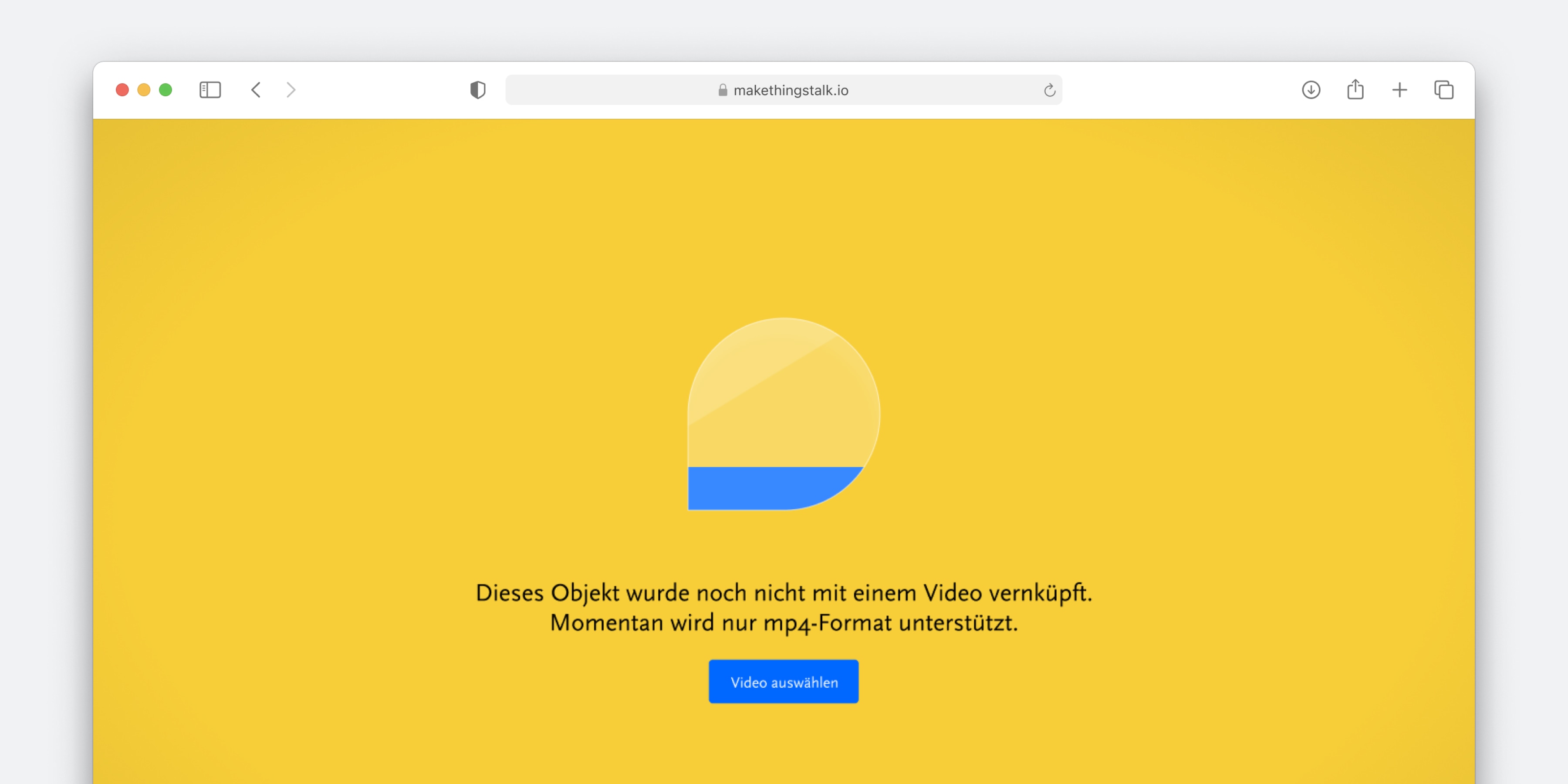
Task: Open the privacy report shield icon
Action: (x=478, y=90)
